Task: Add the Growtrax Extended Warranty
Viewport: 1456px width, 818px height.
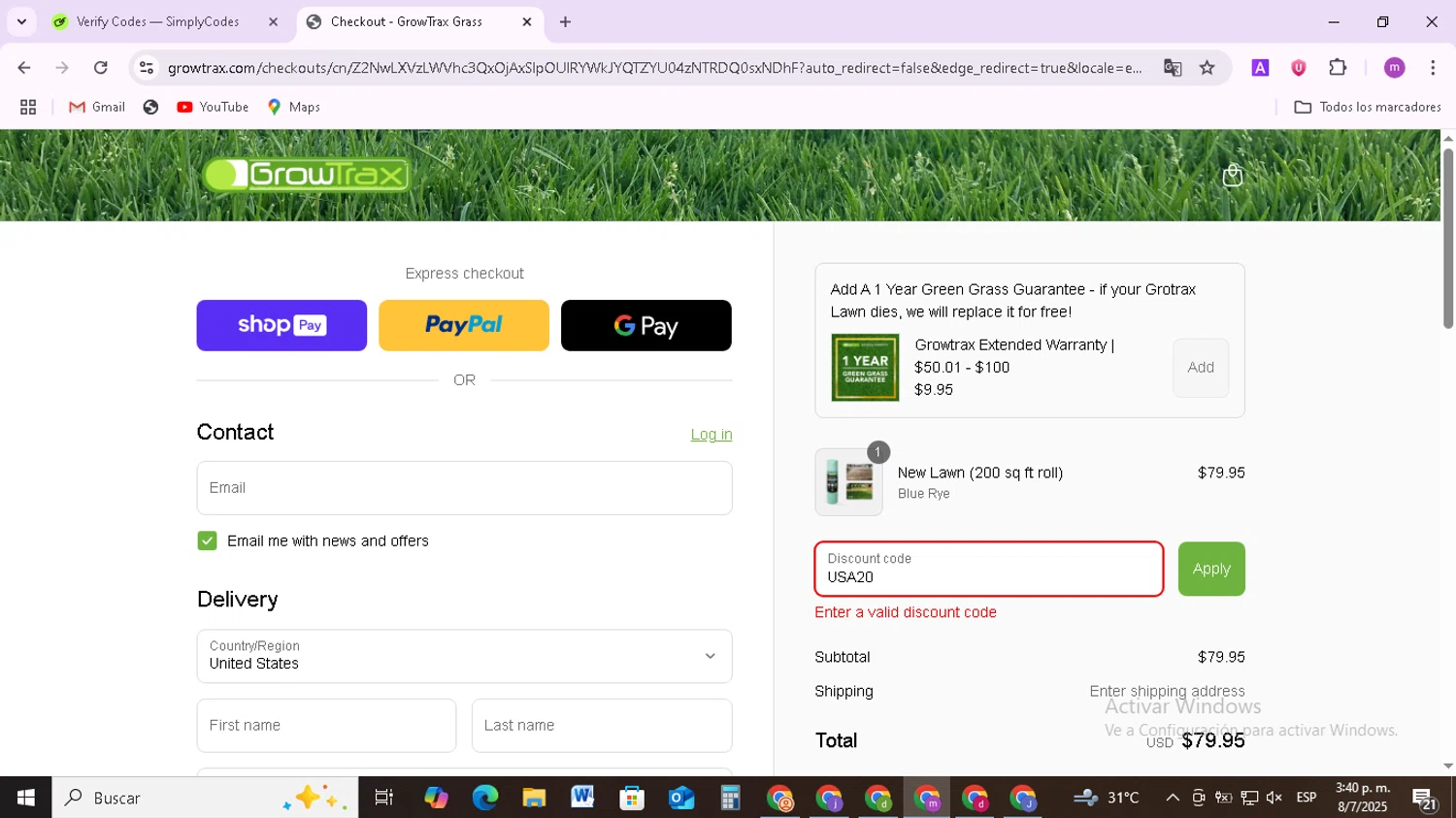Action: pos(1201,368)
